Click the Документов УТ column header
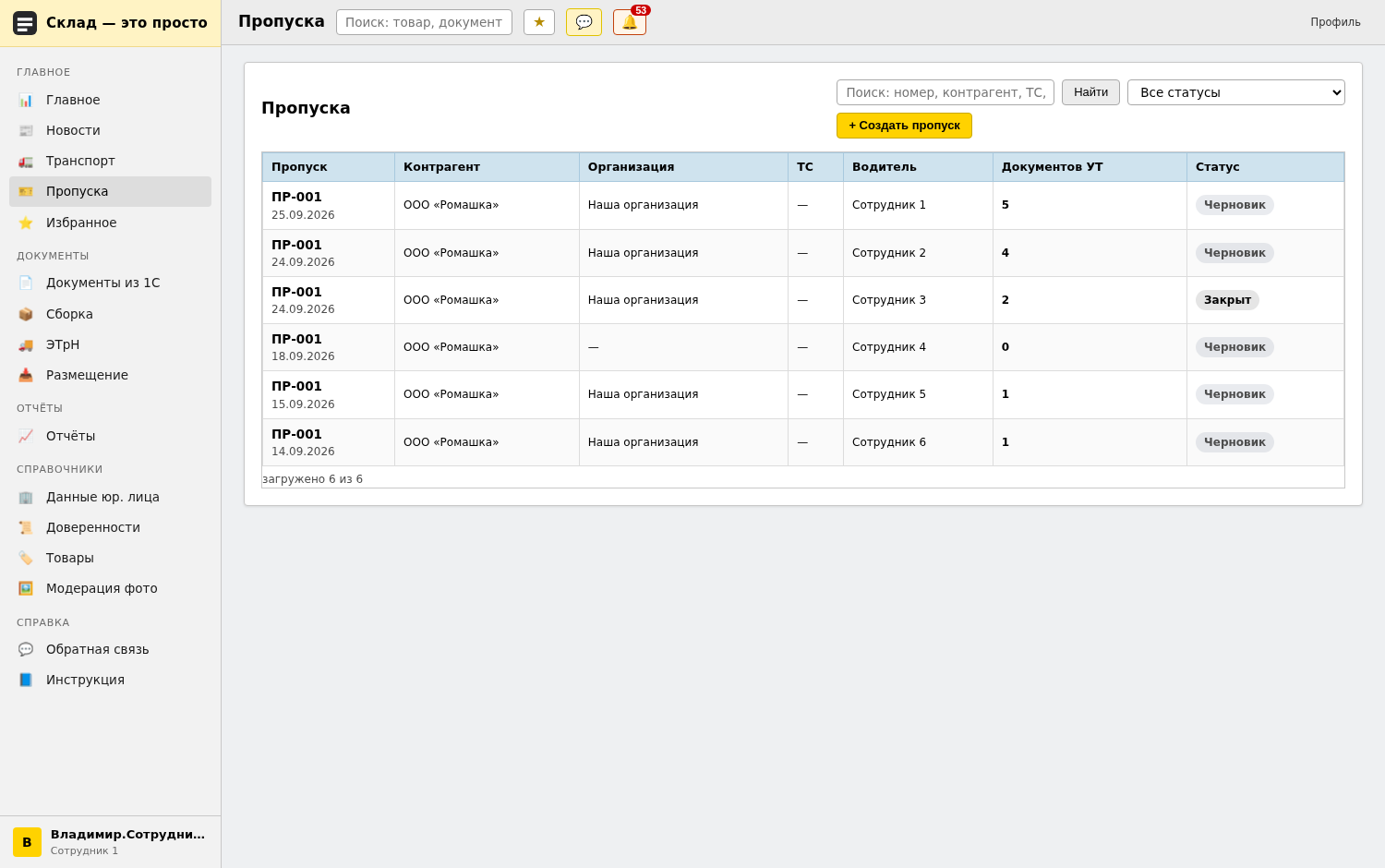The width and height of the screenshot is (1385, 868). click(1090, 167)
